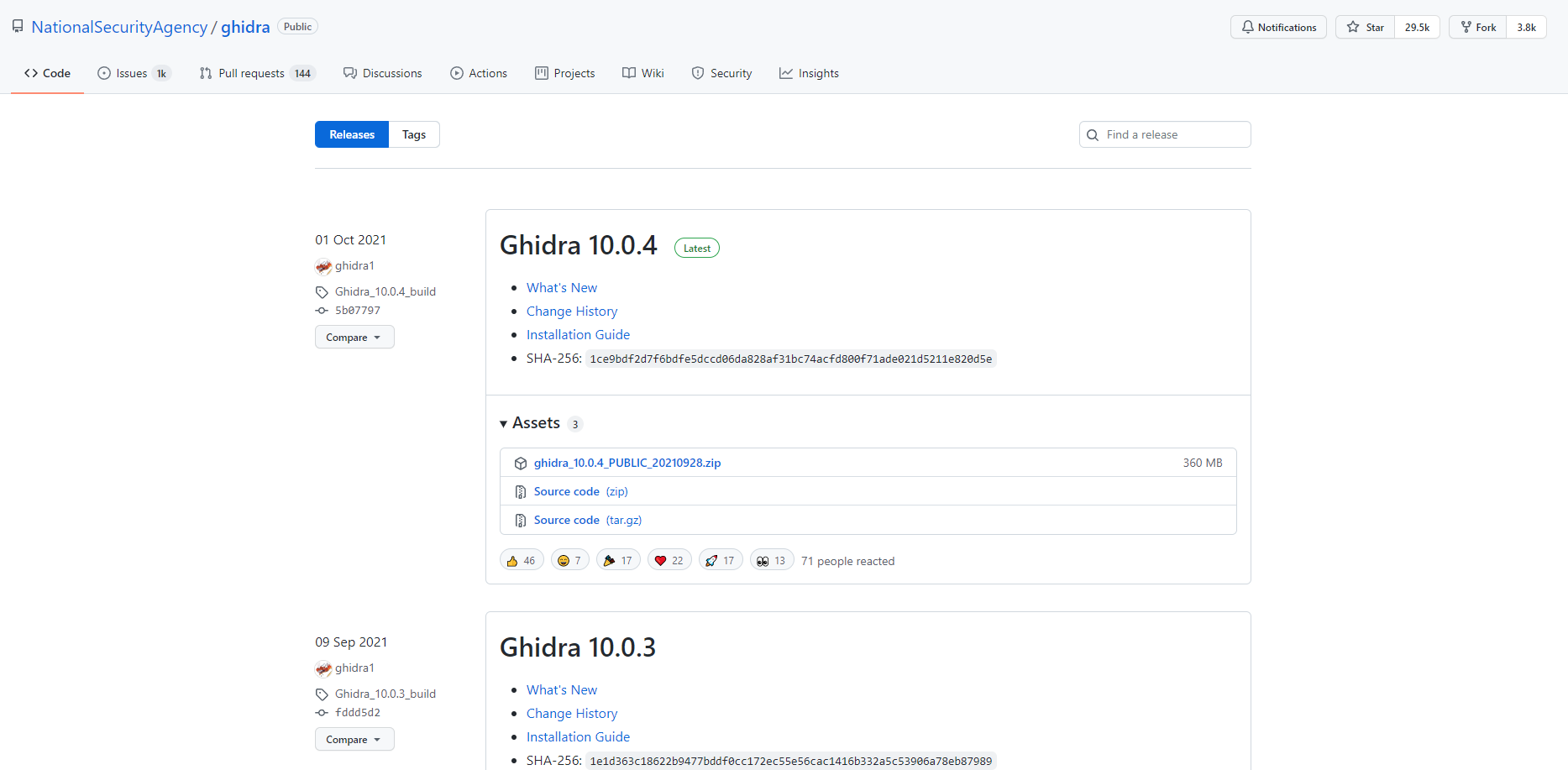Open Change History link for 10.0.4
The width and height of the screenshot is (1568, 770).
click(x=572, y=311)
